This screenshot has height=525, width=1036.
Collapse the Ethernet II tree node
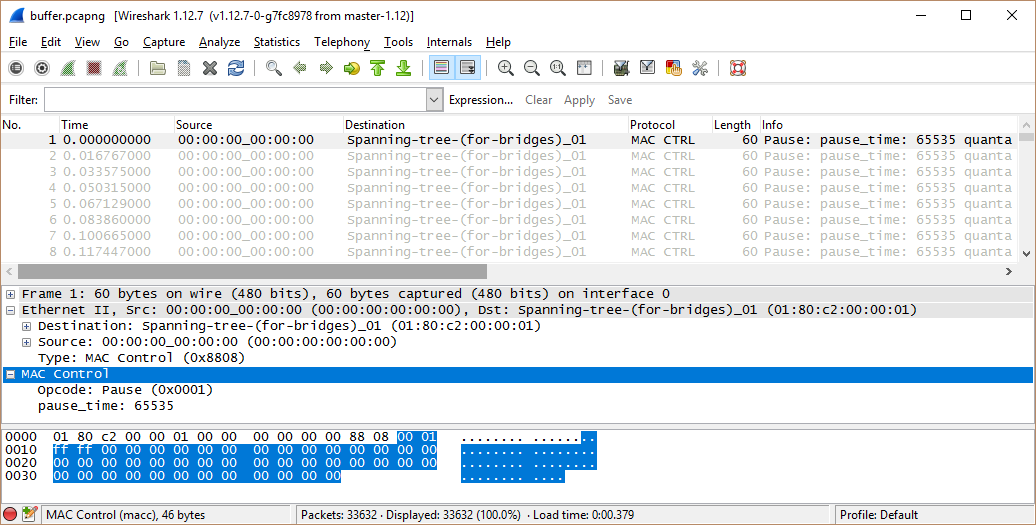tap(11, 310)
